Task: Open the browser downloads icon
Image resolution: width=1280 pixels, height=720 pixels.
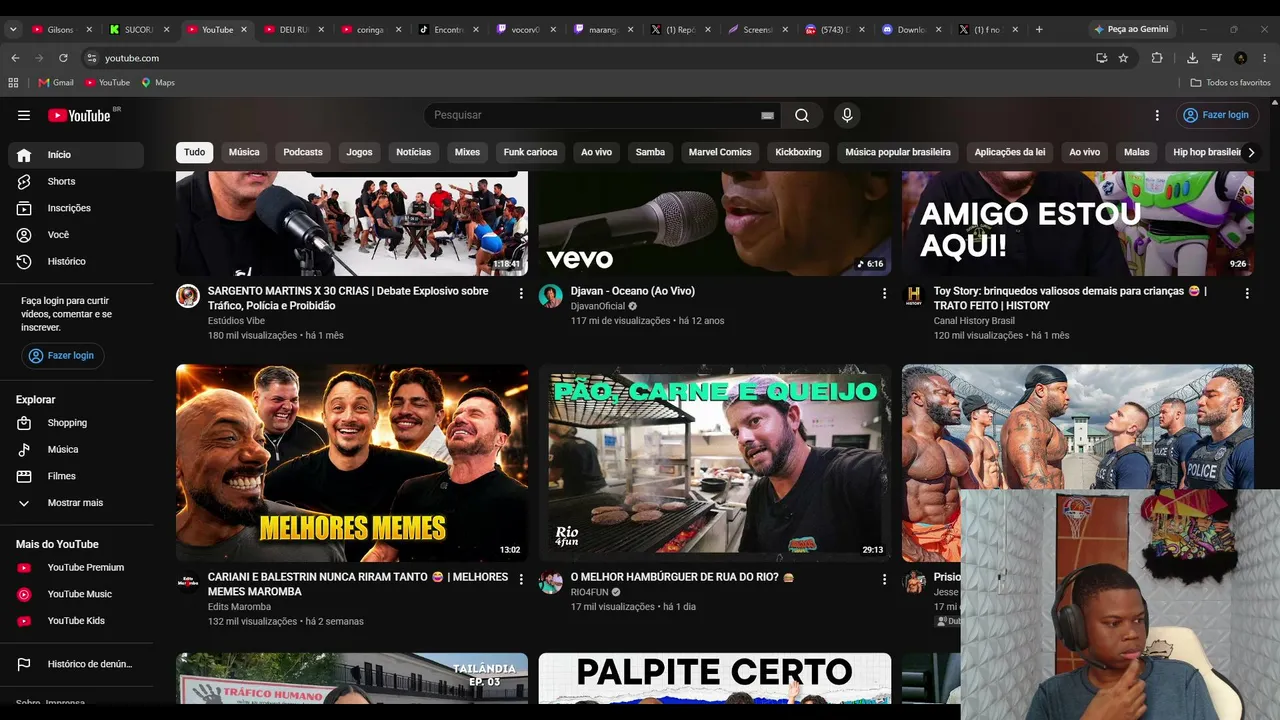Action: click(x=1192, y=58)
